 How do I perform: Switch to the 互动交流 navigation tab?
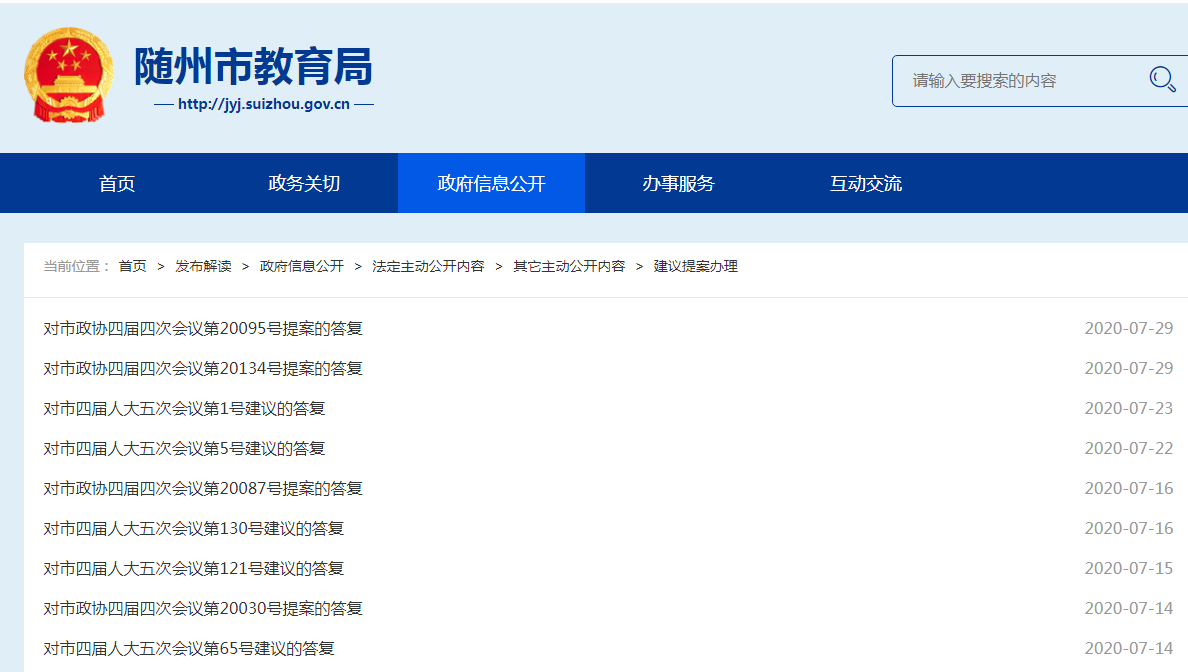tap(865, 183)
